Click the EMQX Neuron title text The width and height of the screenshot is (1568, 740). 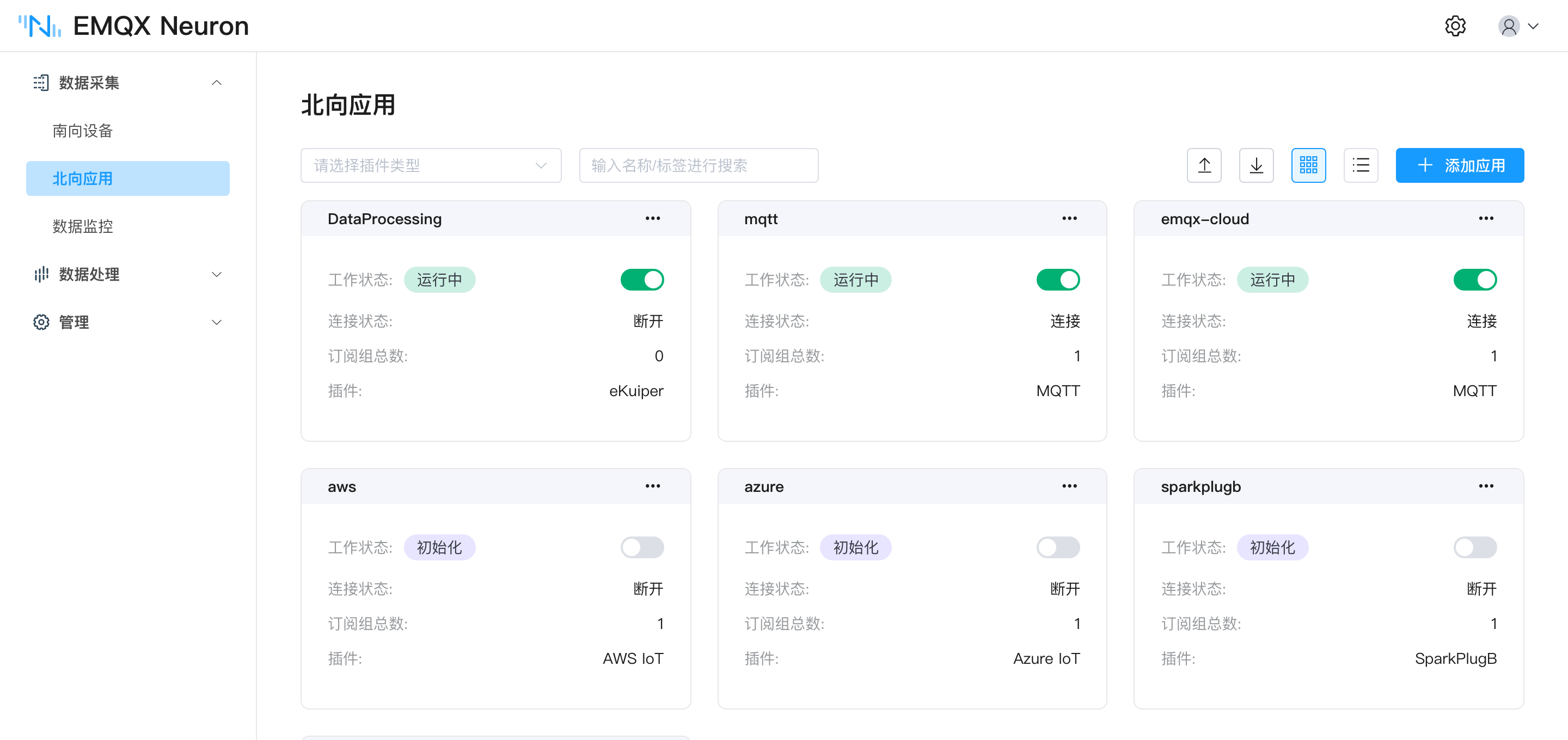click(x=161, y=26)
